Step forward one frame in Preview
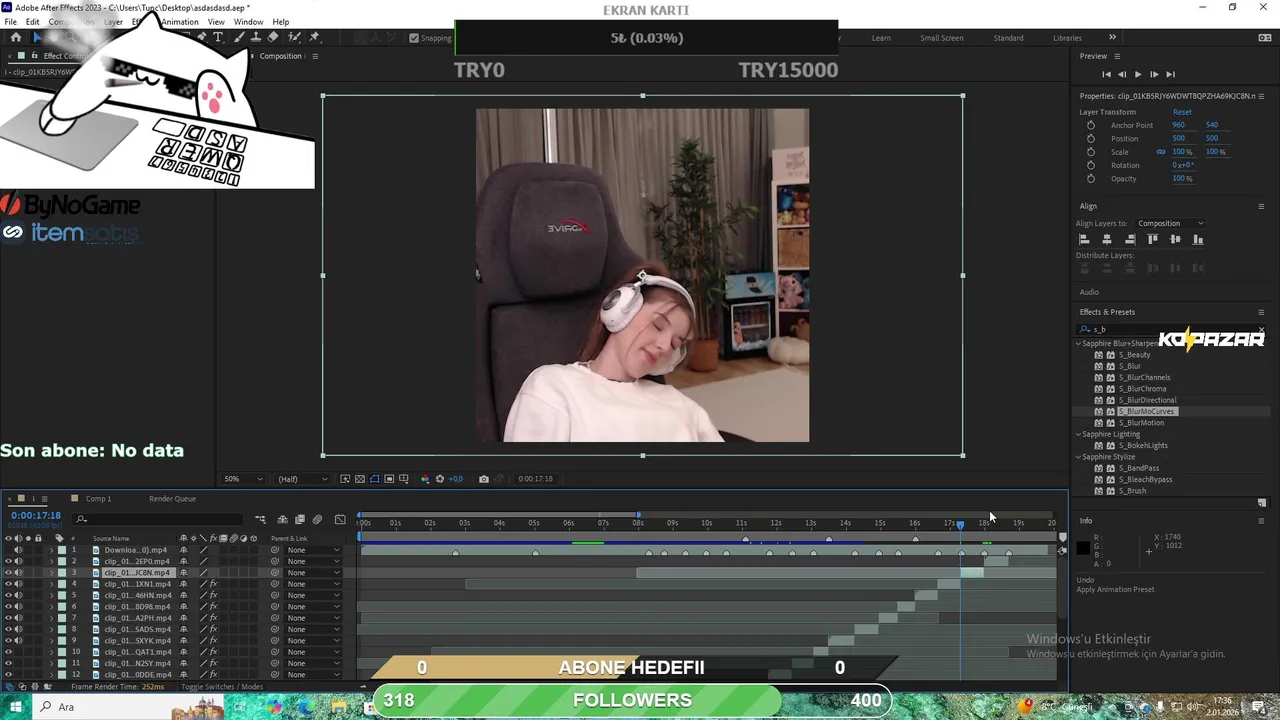Image resolution: width=1280 pixels, height=720 pixels. pos(1154,74)
